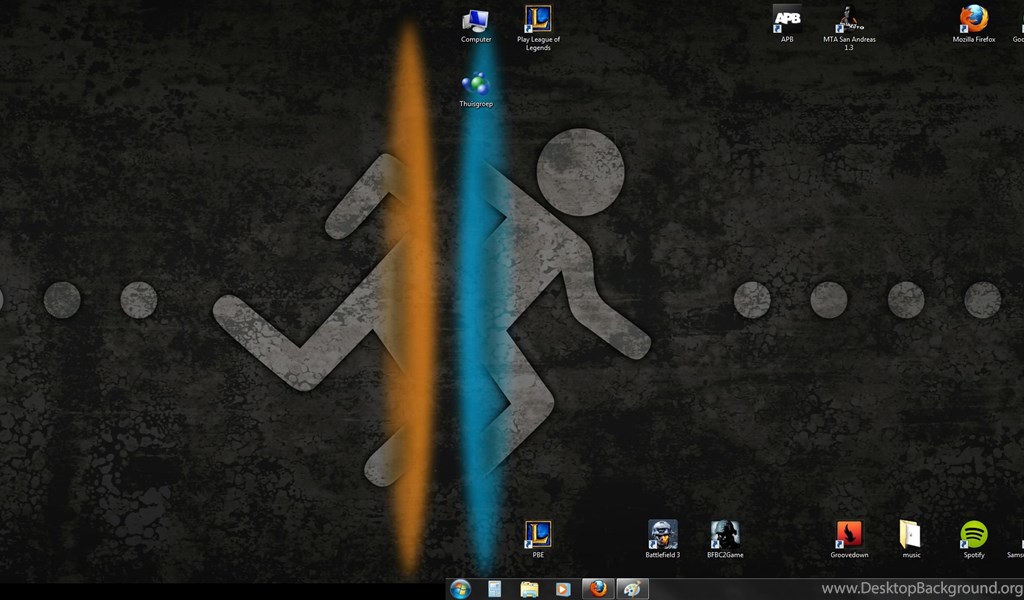The height and width of the screenshot is (600, 1024).
Task: Select the Groovedown shortcut icon
Action: [x=849, y=539]
